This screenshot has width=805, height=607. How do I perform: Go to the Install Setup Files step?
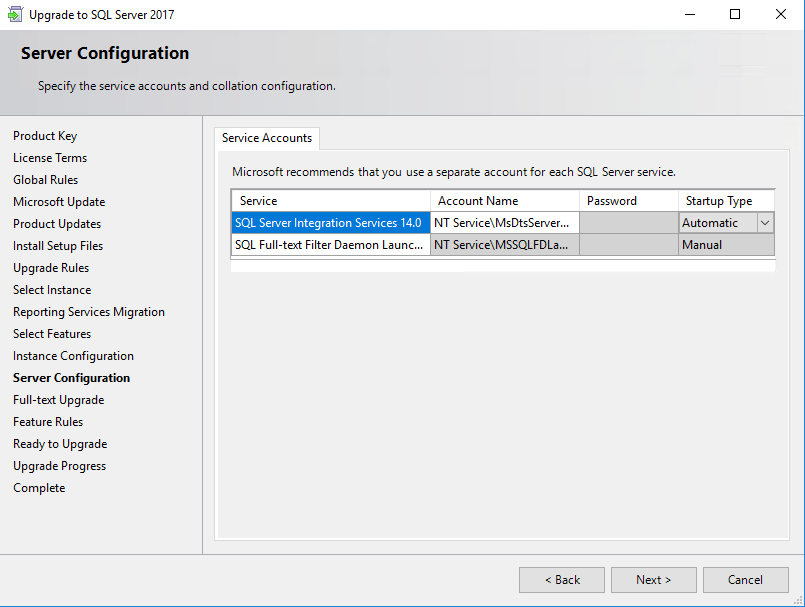click(58, 246)
